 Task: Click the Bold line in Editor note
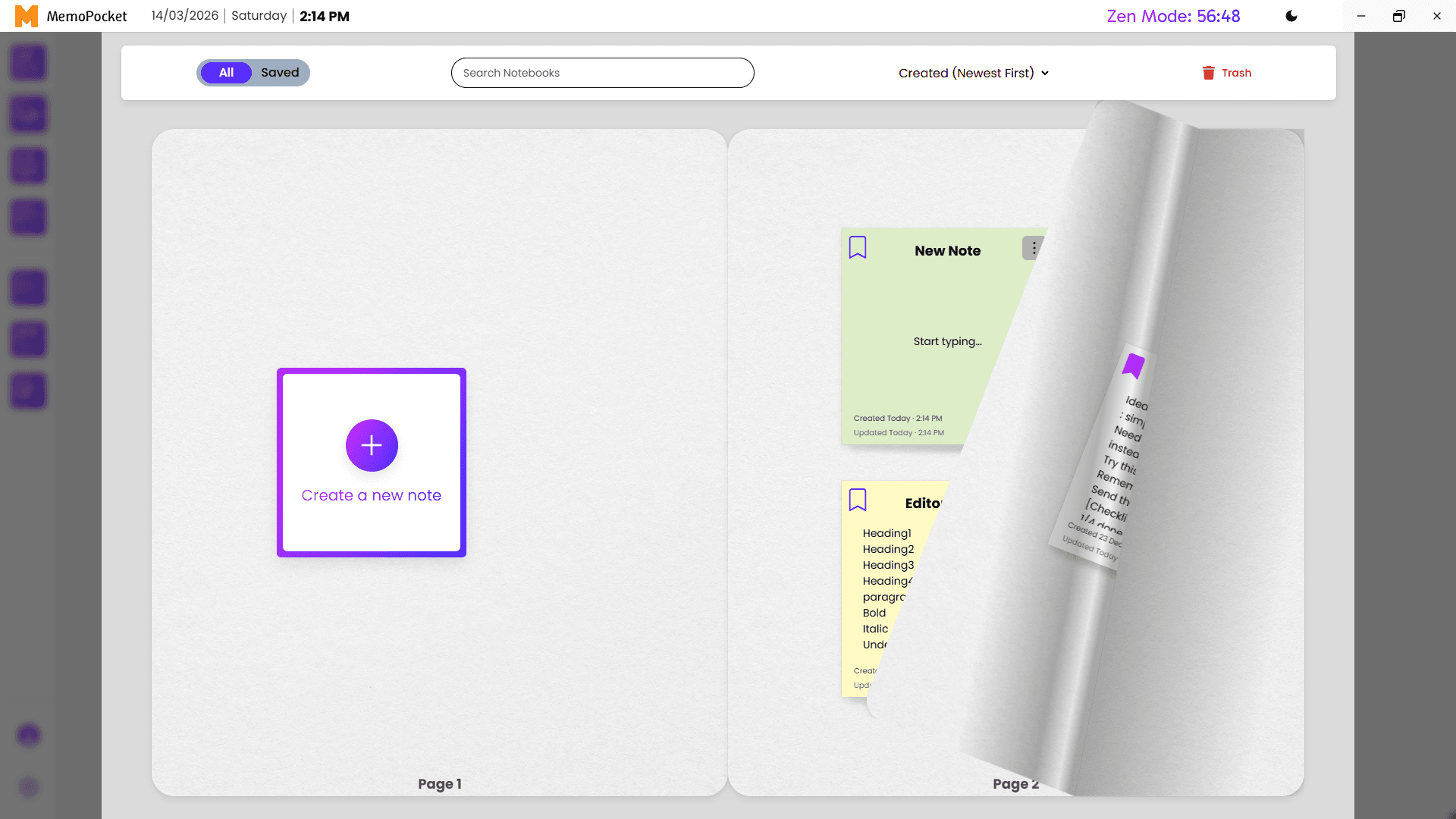pyautogui.click(x=874, y=613)
